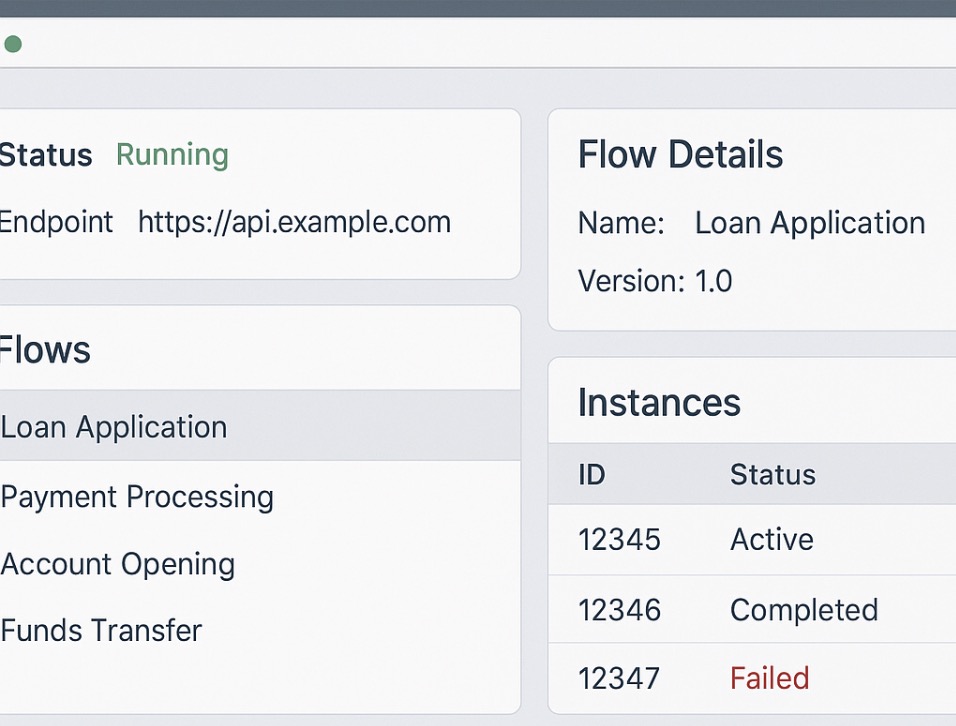Click the Running status value
This screenshot has width=956, height=726.
click(x=173, y=154)
